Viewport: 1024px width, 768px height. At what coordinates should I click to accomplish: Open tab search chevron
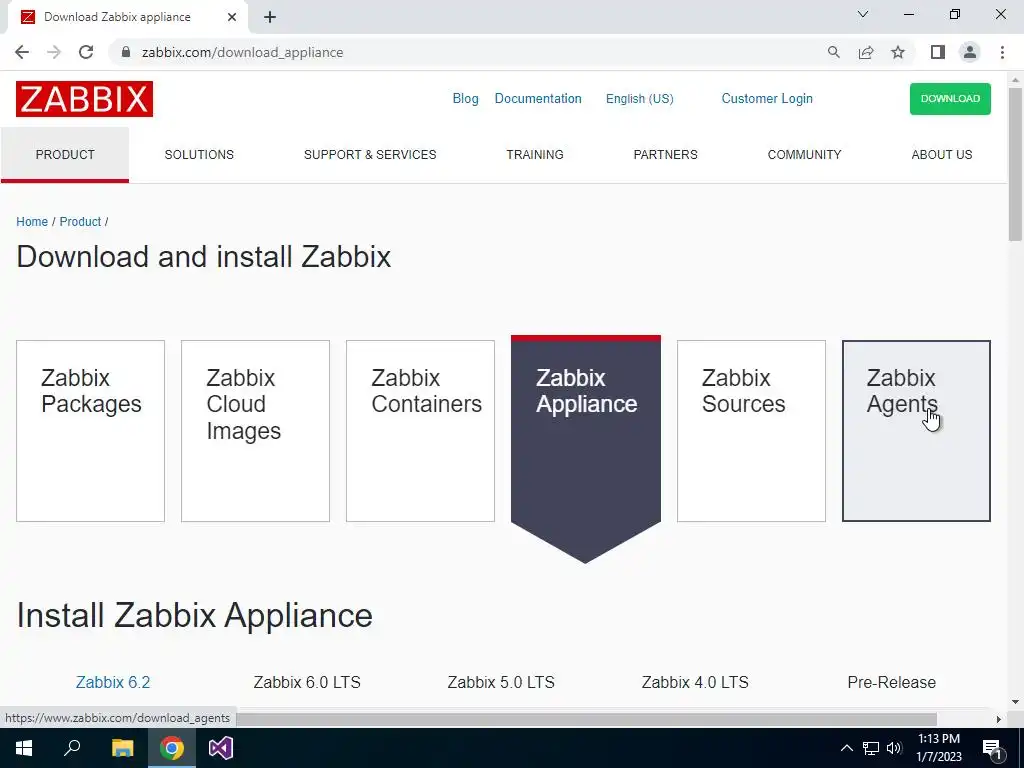pos(863,14)
